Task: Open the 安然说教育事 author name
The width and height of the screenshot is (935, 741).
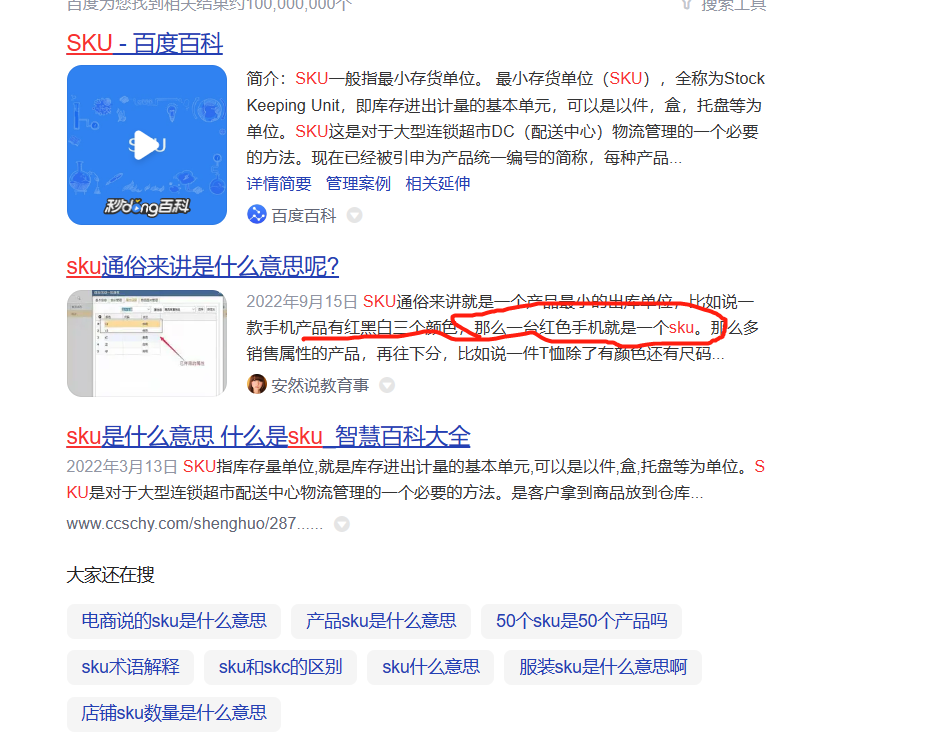Action: tap(320, 385)
